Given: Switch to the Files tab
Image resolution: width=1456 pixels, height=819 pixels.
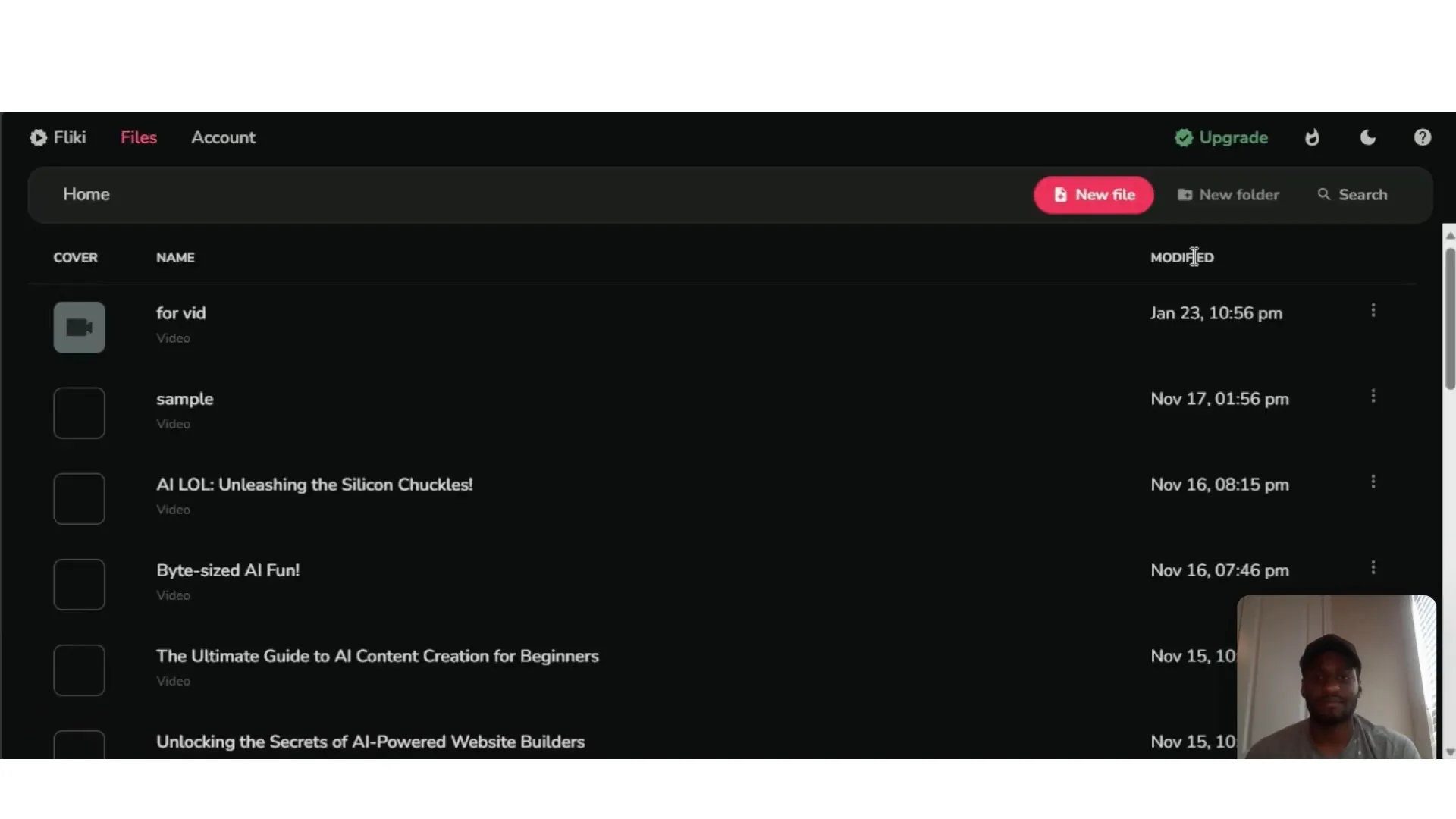Looking at the screenshot, I should point(139,137).
